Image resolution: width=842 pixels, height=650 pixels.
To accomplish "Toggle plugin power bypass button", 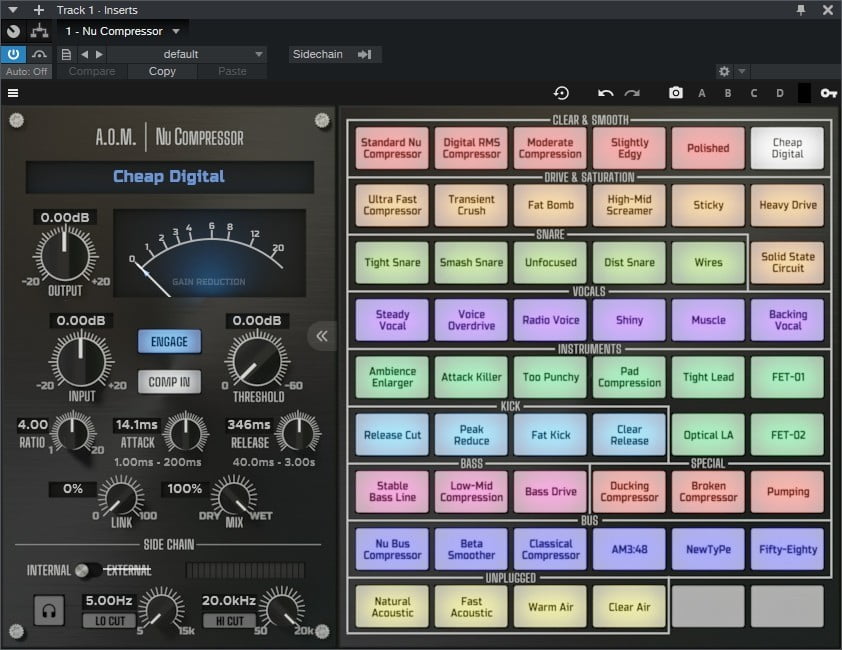I will [13, 54].
